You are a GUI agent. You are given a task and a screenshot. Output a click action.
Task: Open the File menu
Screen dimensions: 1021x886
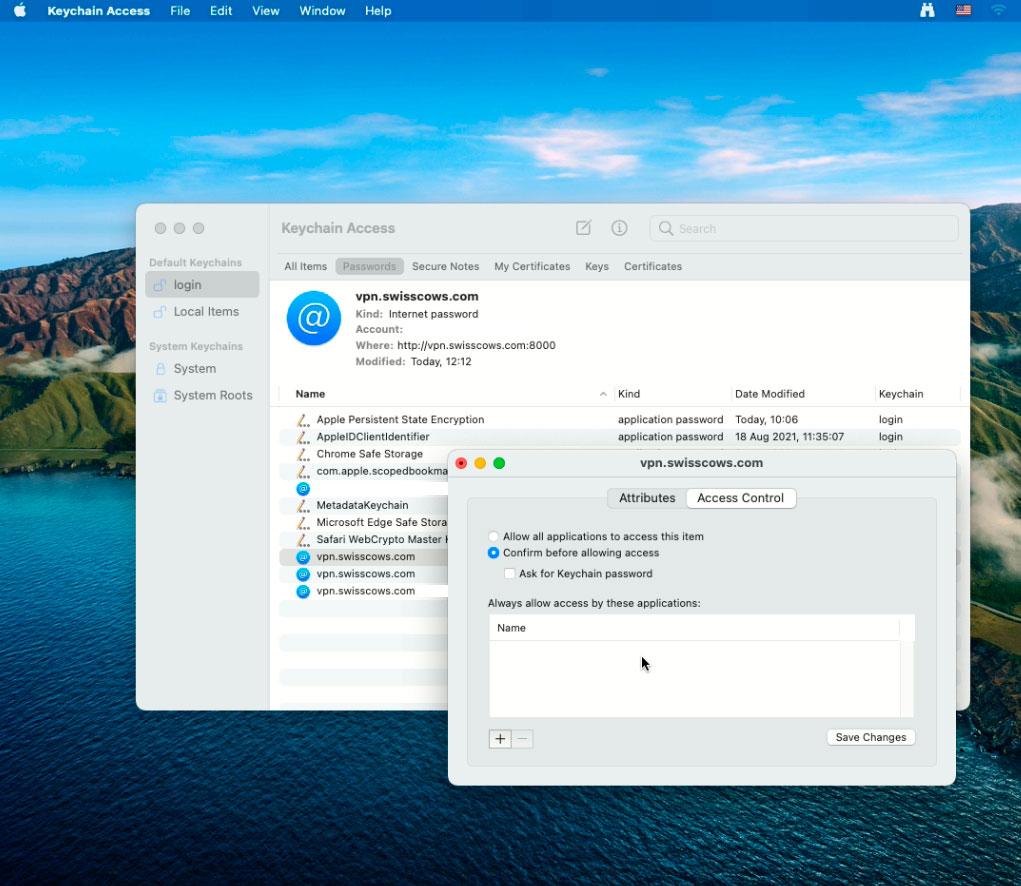click(180, 10)
